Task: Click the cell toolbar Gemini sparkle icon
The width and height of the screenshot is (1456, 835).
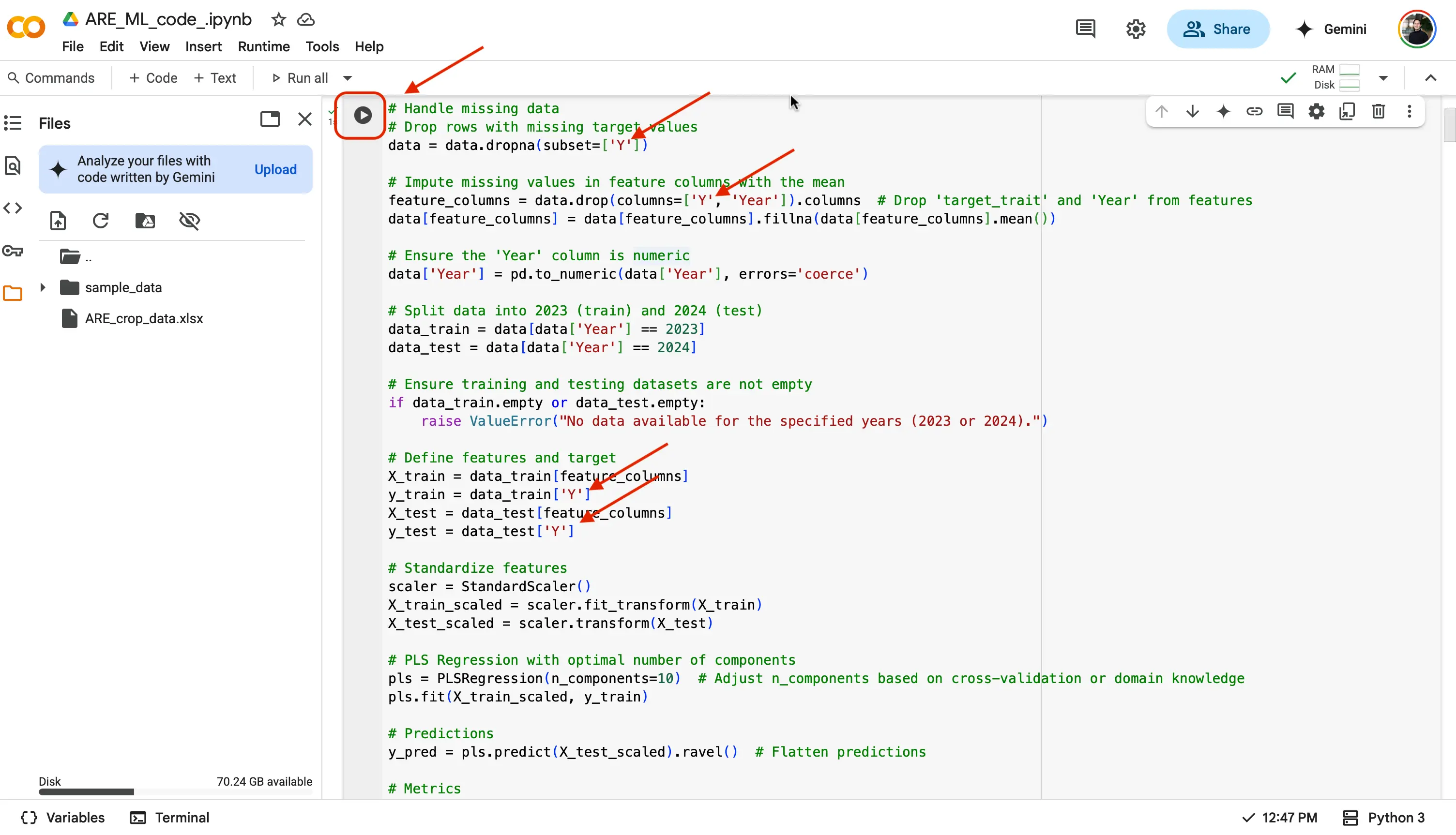Action: 1223,111
